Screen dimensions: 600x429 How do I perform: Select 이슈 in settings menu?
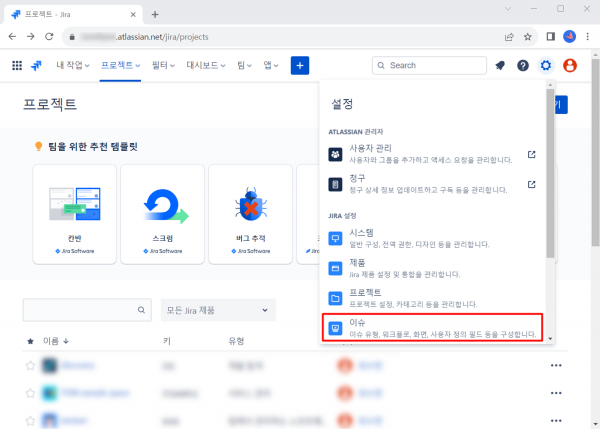(434, 327)
